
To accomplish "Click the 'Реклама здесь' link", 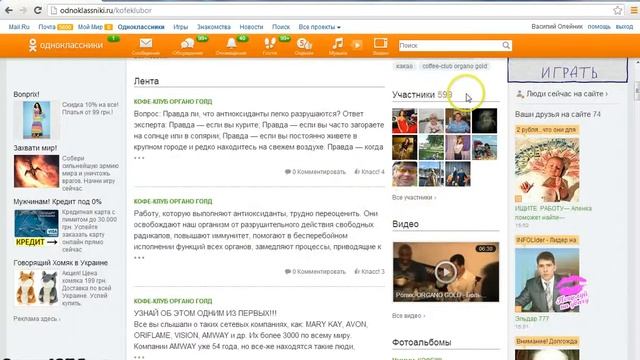I will (x=37, y=319).
